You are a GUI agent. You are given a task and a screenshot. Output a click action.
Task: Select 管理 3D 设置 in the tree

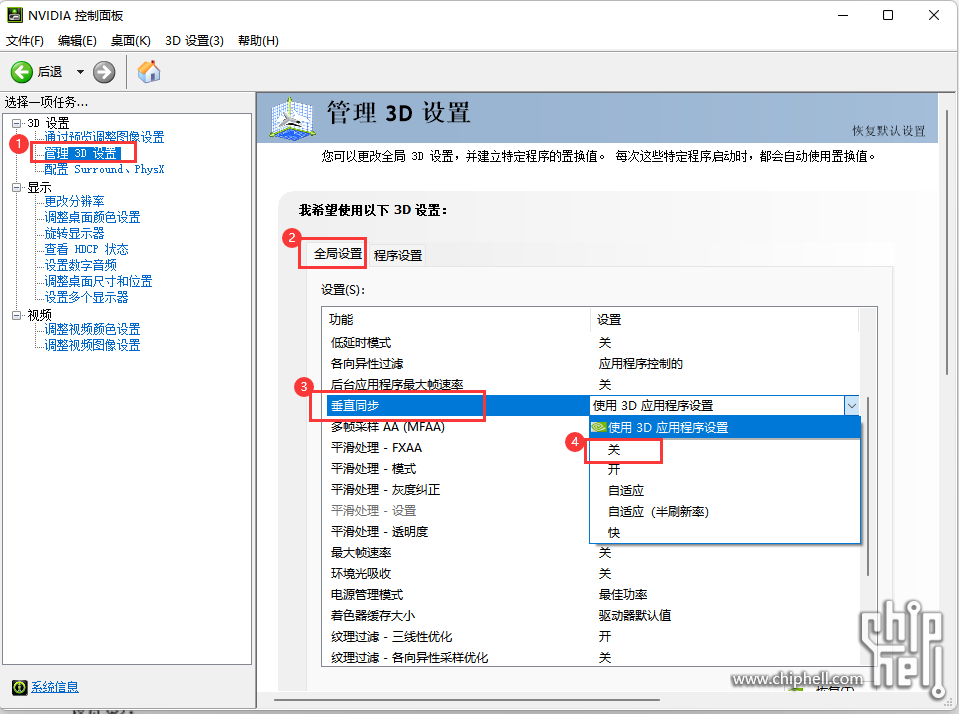pos(82,153)
